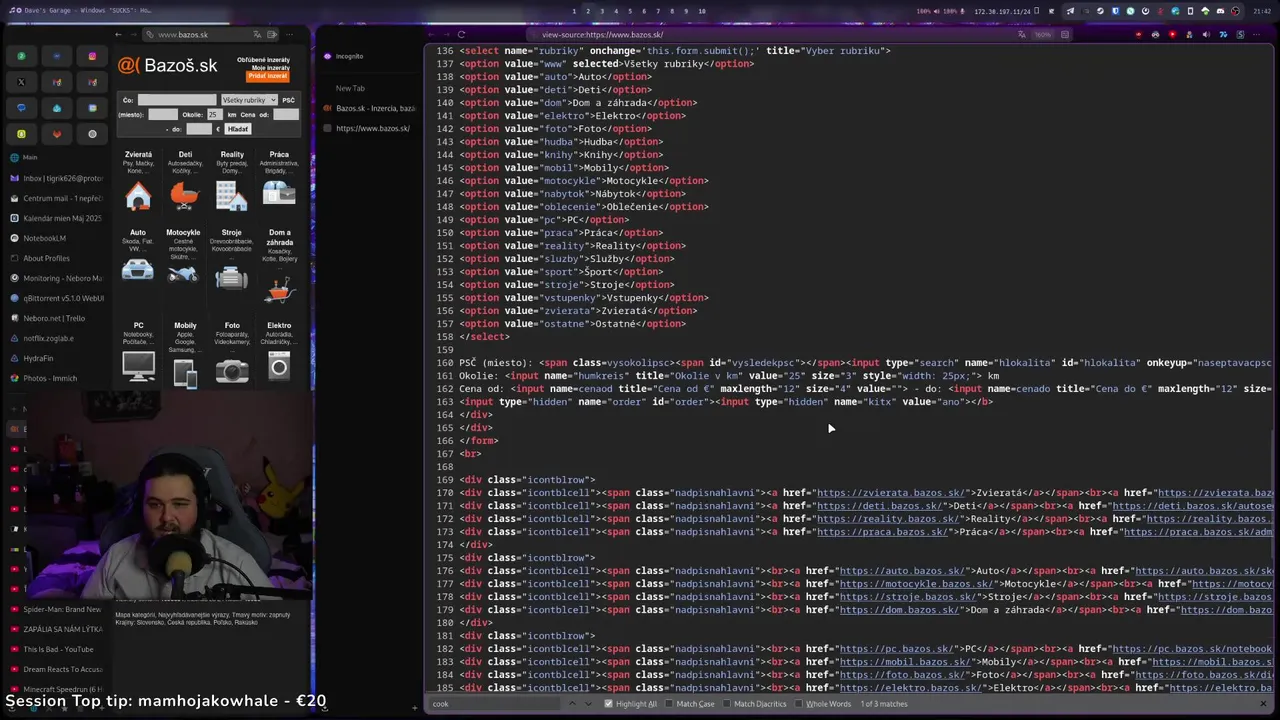Click the Motocykle motorbike category icon
Viewport: 1280px width, 720px height.
(183, 273)
